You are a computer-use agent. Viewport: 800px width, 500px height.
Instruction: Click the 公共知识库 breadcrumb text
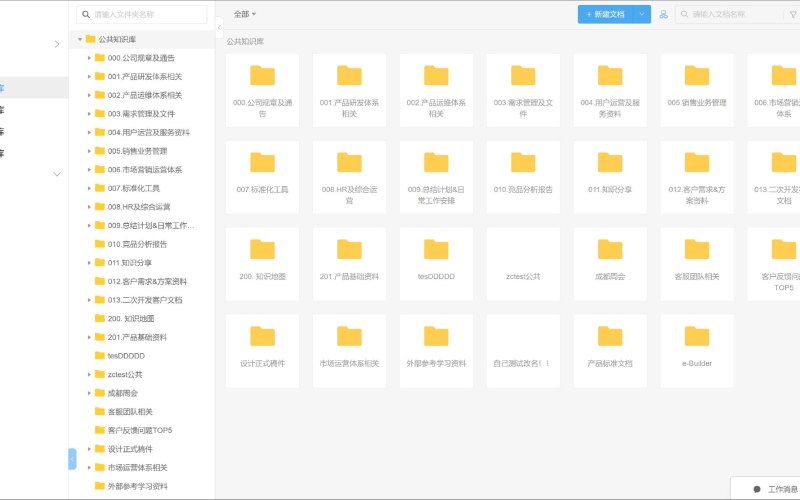pyautogui.click(x=245, y=42)
